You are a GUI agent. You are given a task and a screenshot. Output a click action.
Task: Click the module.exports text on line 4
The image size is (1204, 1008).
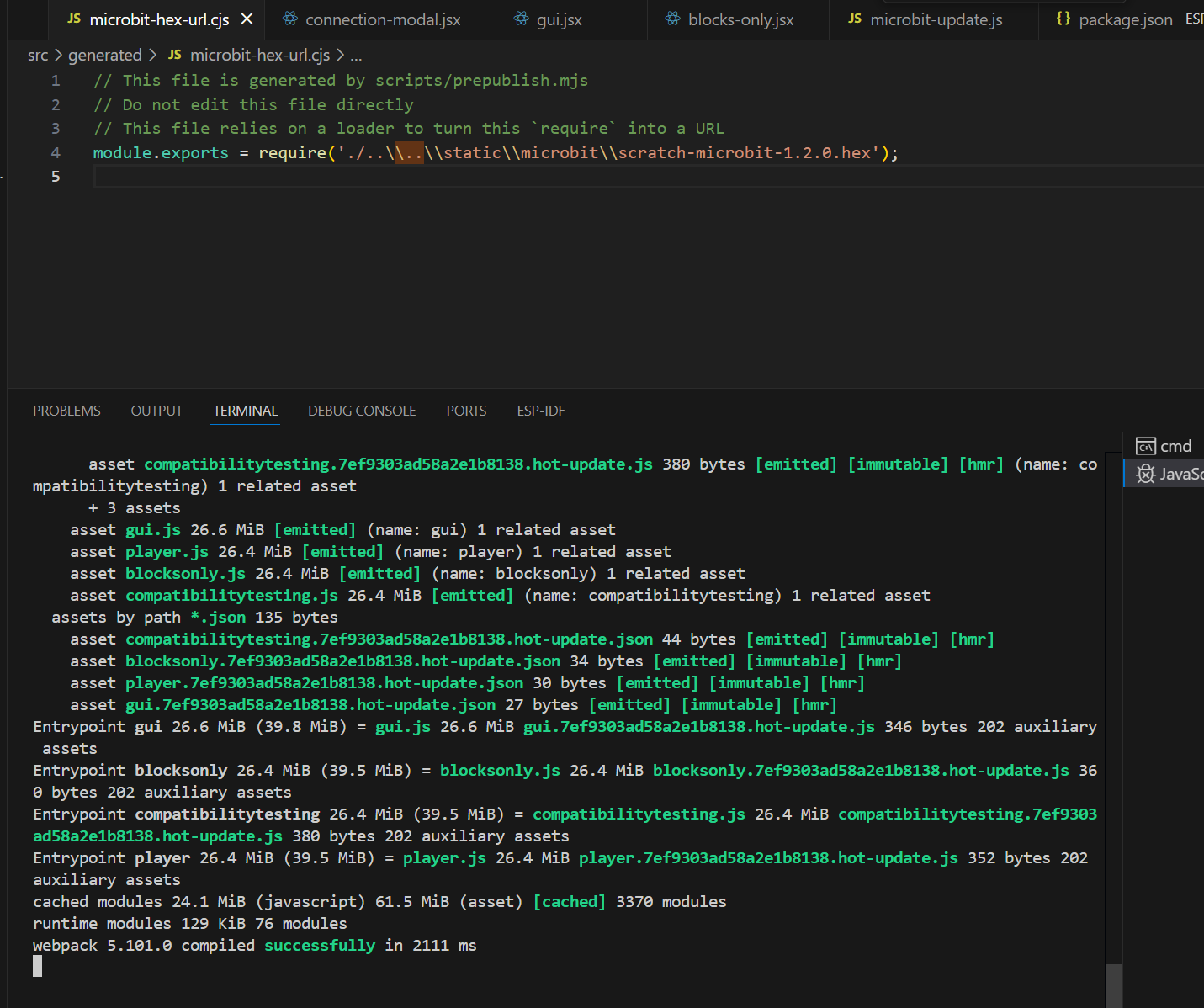tap(161, 153)
